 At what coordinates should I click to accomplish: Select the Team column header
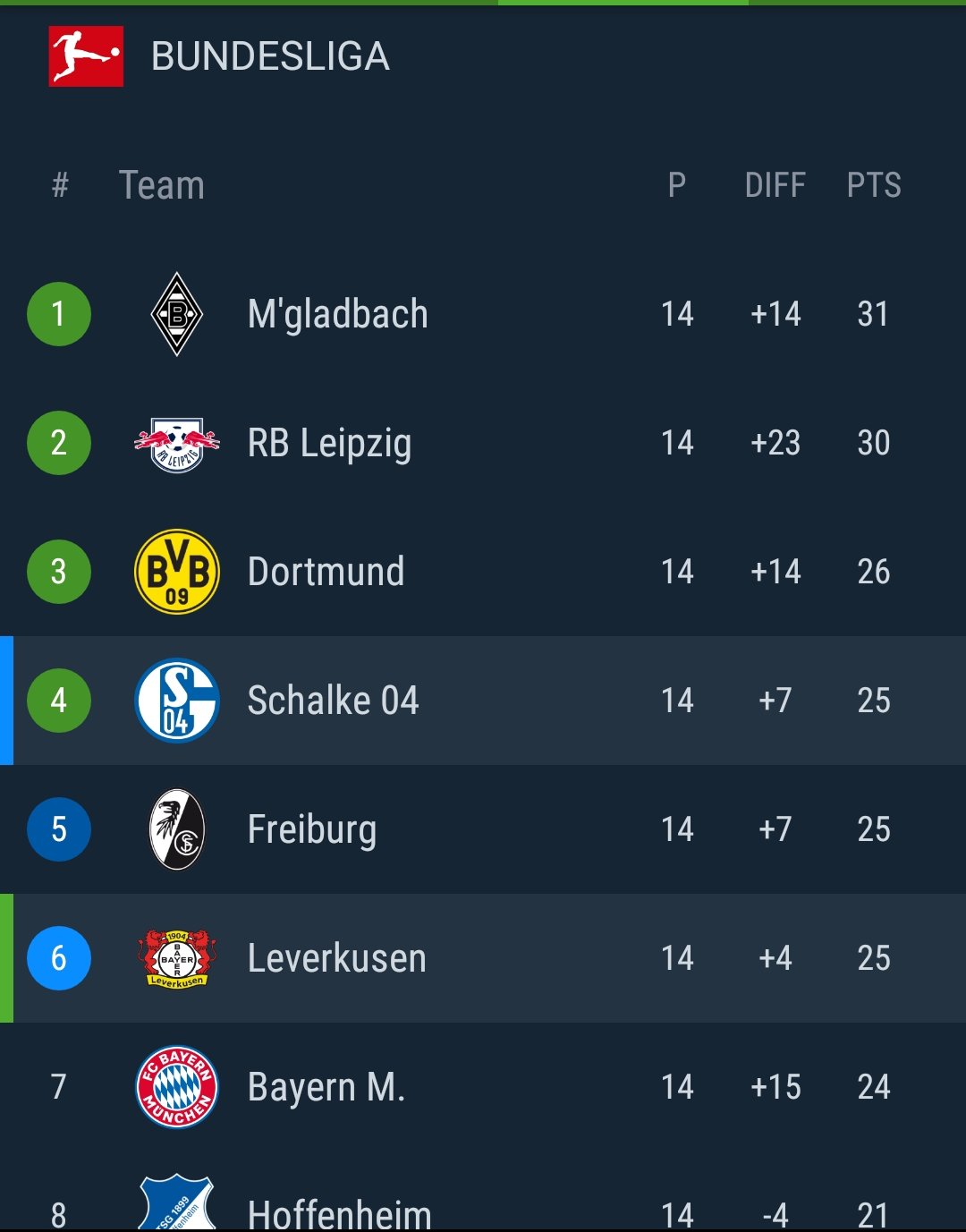[x=162, y=185]
